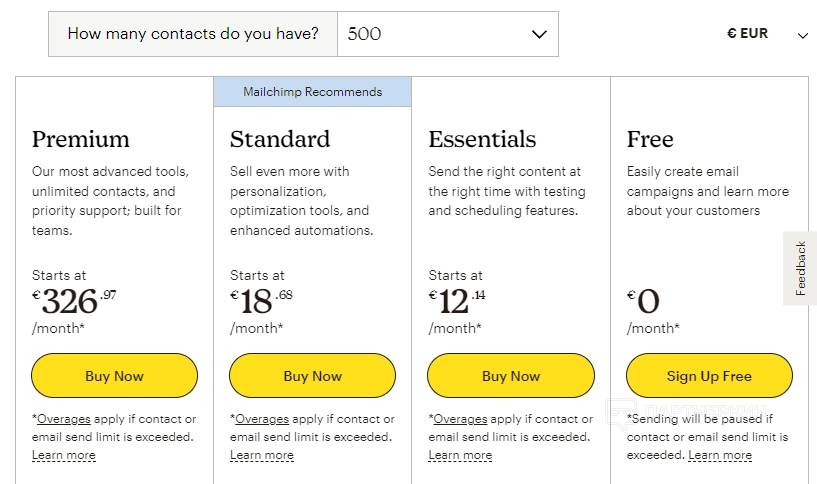Click Overages link under Essentials plan
Screen dimensions: 817x484
[x=460, y=419]
